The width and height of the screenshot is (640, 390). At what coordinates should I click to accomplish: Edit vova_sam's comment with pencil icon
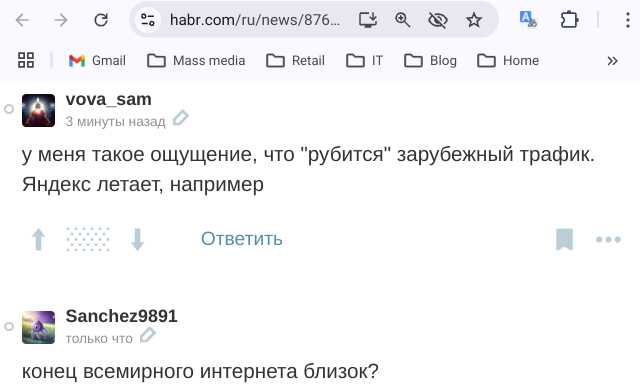pos(181,118)
